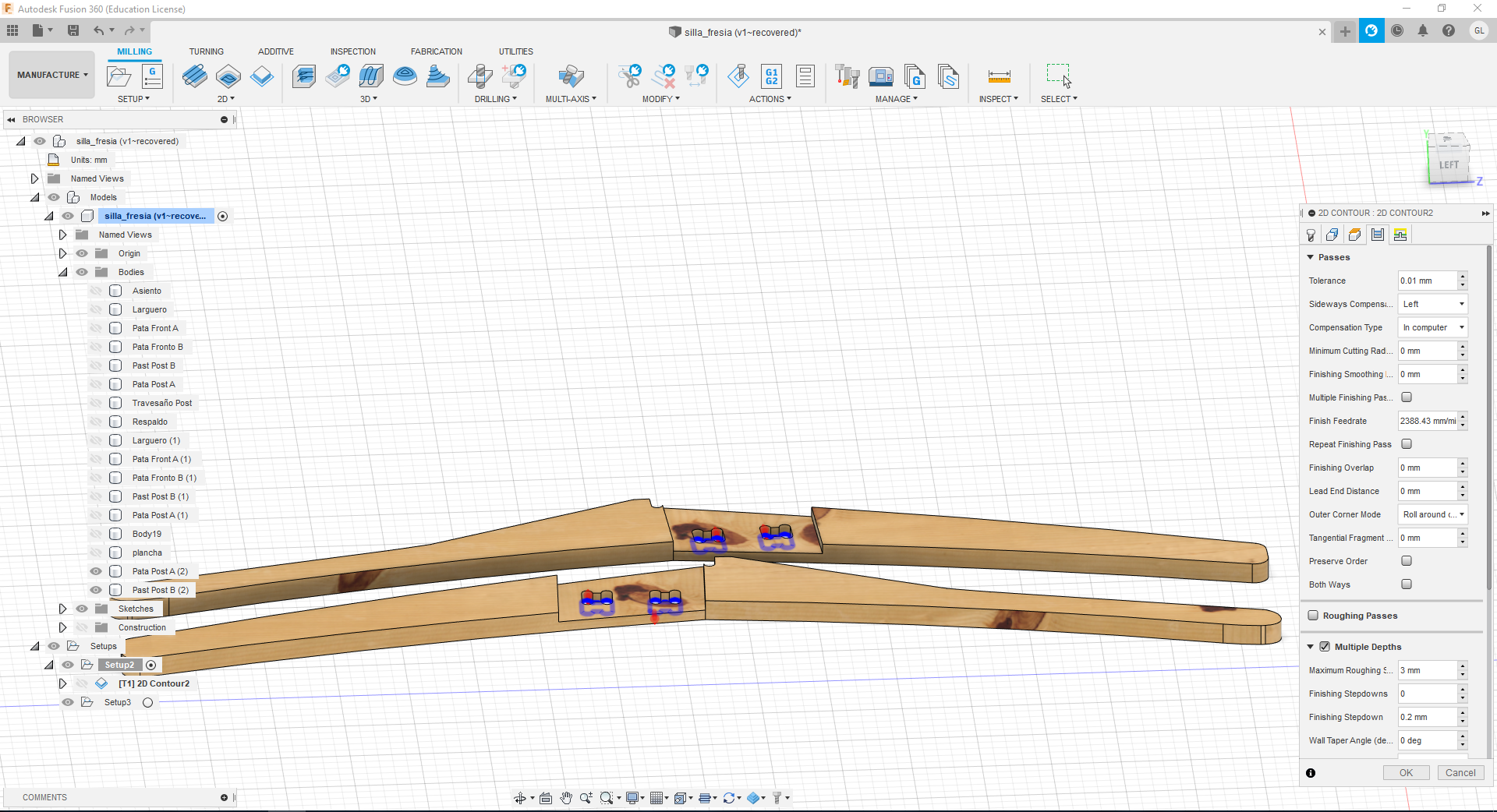Collapse the Passes section
The image size is (1497, 812).
(1311, 257)
